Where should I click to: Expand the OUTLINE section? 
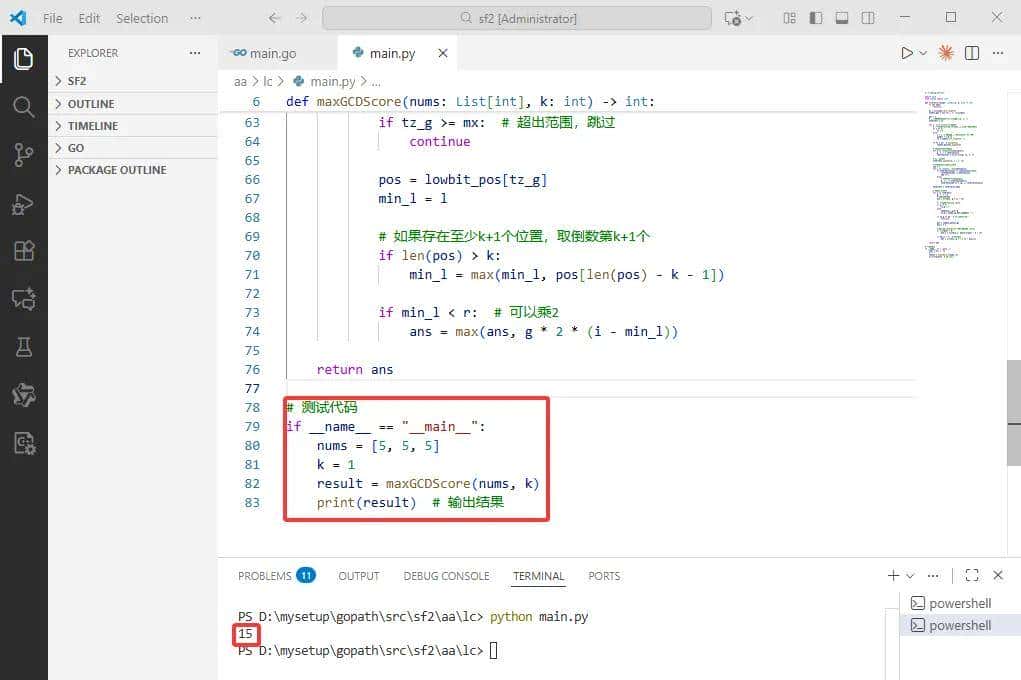coord(90,103)
